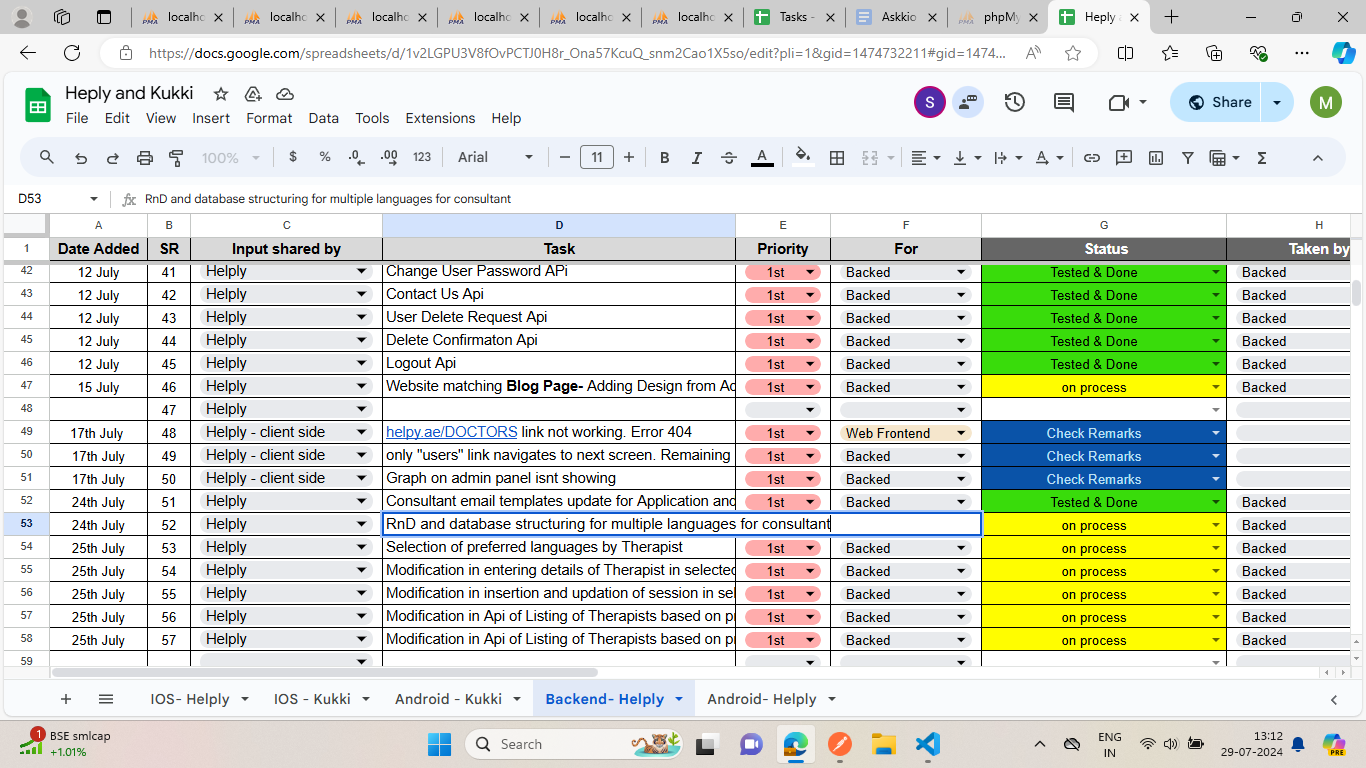Screen dimensions: 1366x768
Task: Open the helpy.ae/DOCTORS link
Action: click(452, 432)
